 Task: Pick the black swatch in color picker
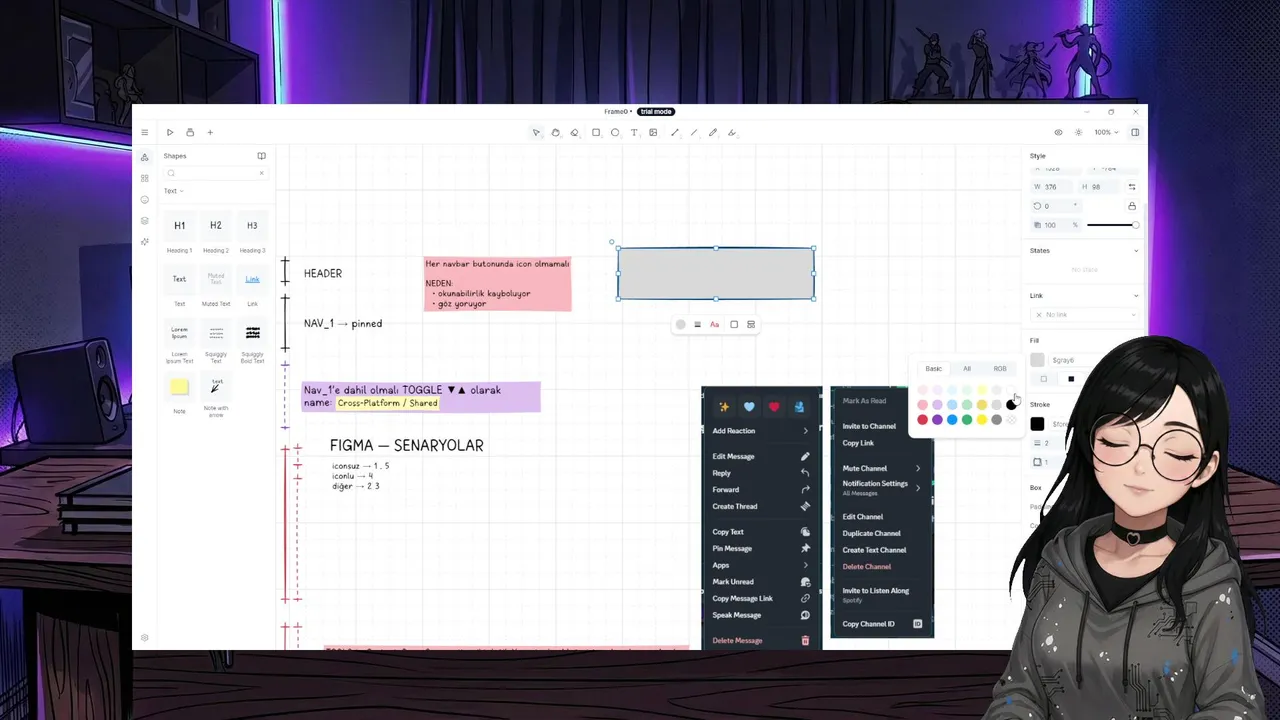pyautogui.click(x=1011, y=404)
